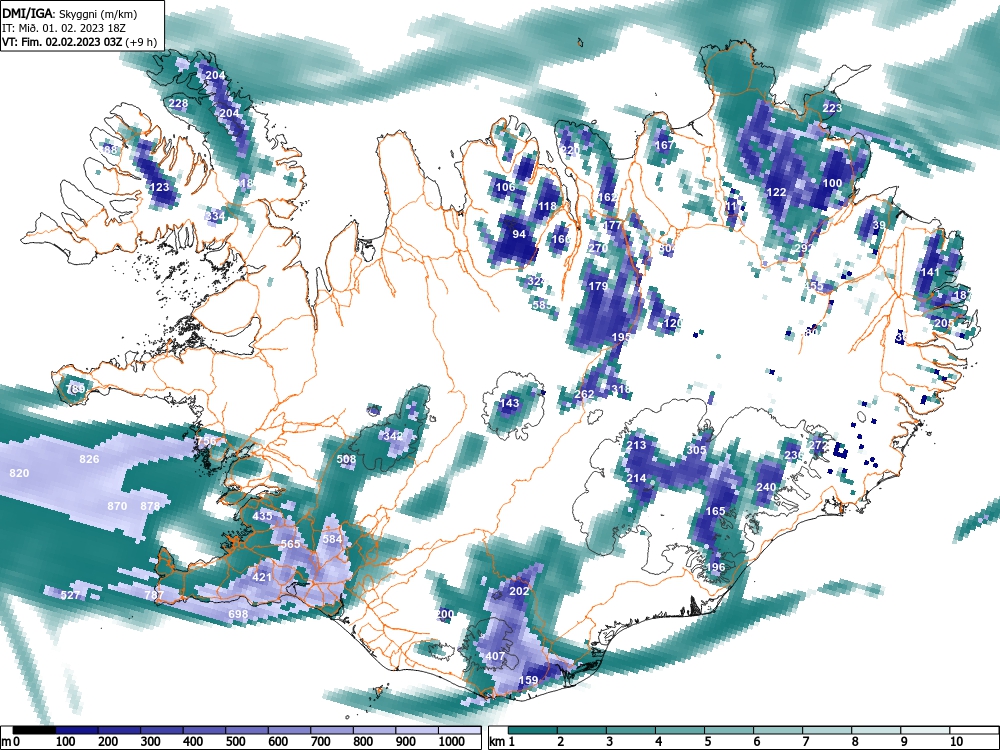Click the 94 visibility value in the north
1000x750 pixels.
point(519,234)
